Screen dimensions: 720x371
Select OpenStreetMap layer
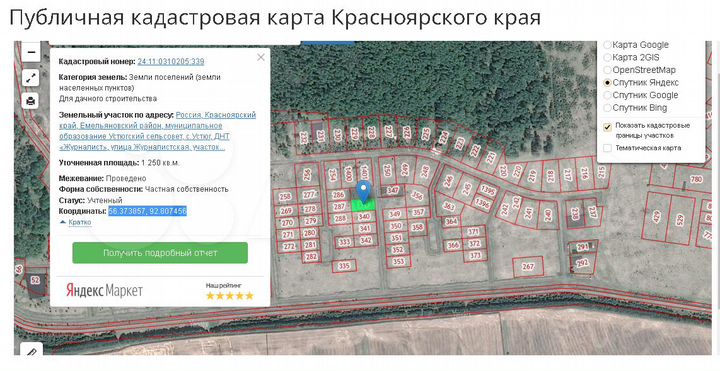point(607,70)
